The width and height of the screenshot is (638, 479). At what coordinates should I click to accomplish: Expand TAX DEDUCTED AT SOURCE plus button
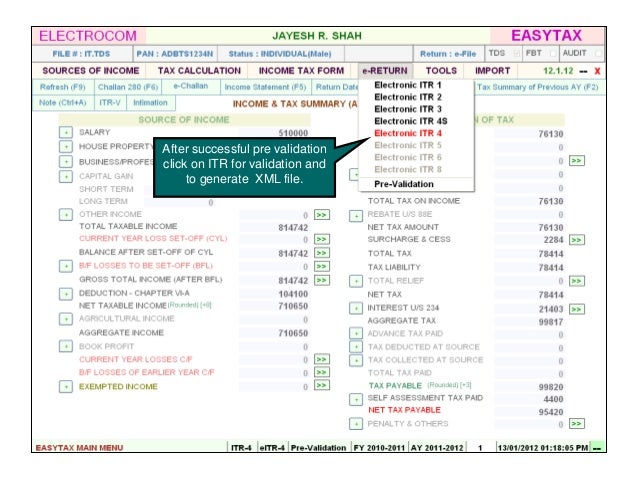pos(356,347)
